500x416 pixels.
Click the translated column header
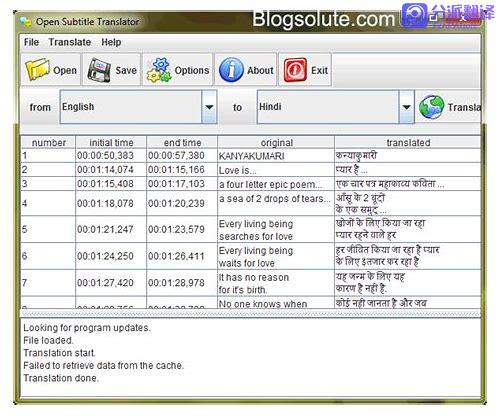[x=408, y=143]
